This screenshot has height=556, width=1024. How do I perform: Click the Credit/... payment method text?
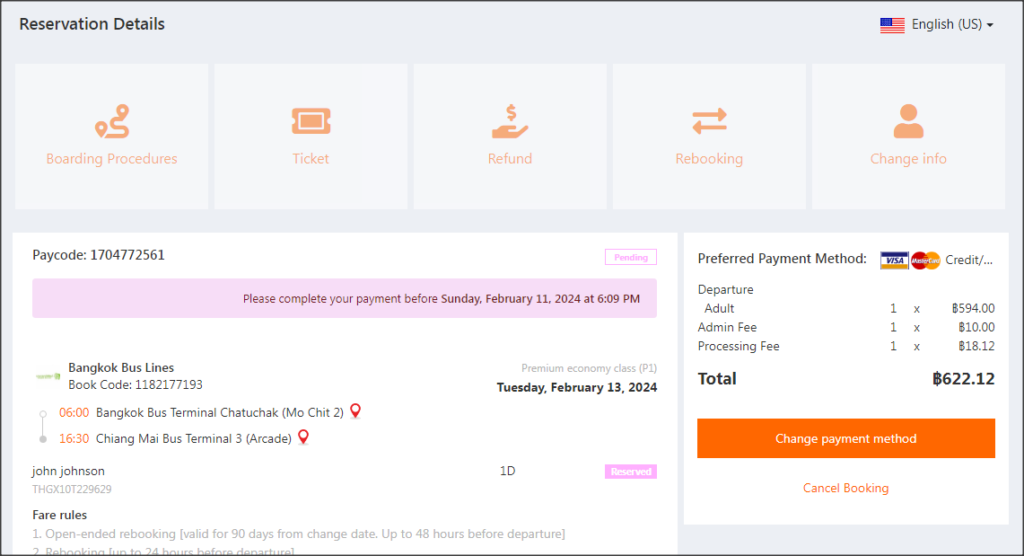tap(969, 260)
